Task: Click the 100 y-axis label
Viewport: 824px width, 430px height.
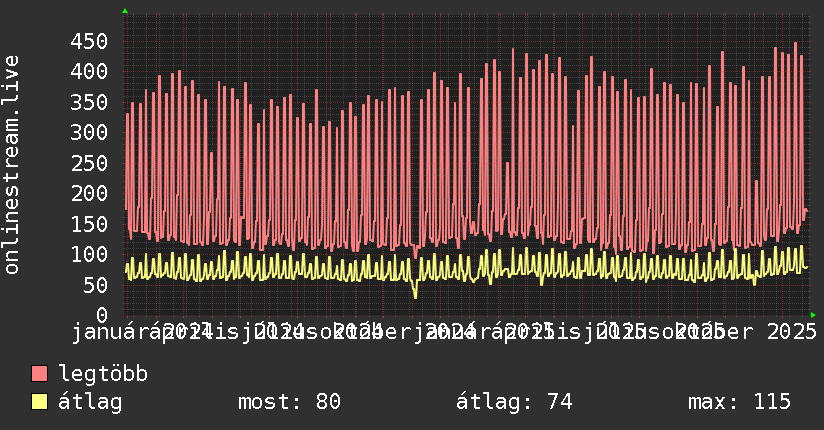Action: [89, 254]
